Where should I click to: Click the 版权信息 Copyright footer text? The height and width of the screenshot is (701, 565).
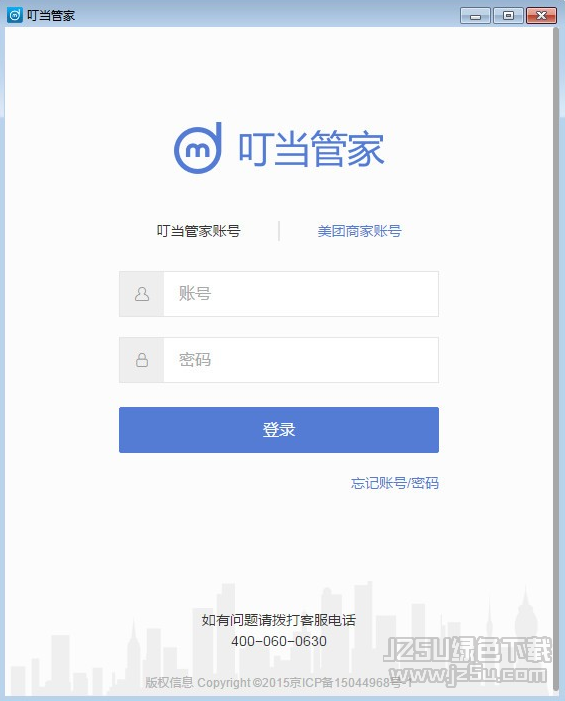click(x=278, y=682)
